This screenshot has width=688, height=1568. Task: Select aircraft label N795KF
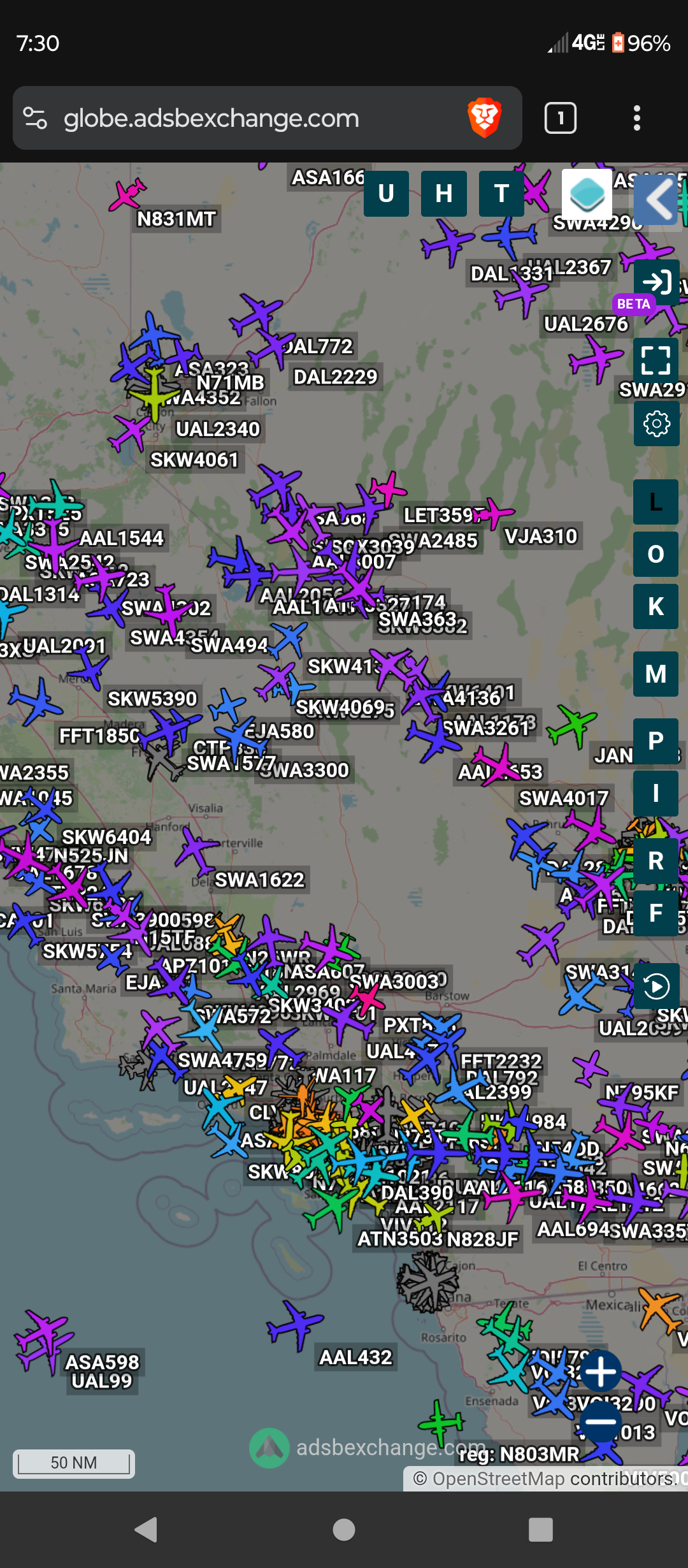642,1093
